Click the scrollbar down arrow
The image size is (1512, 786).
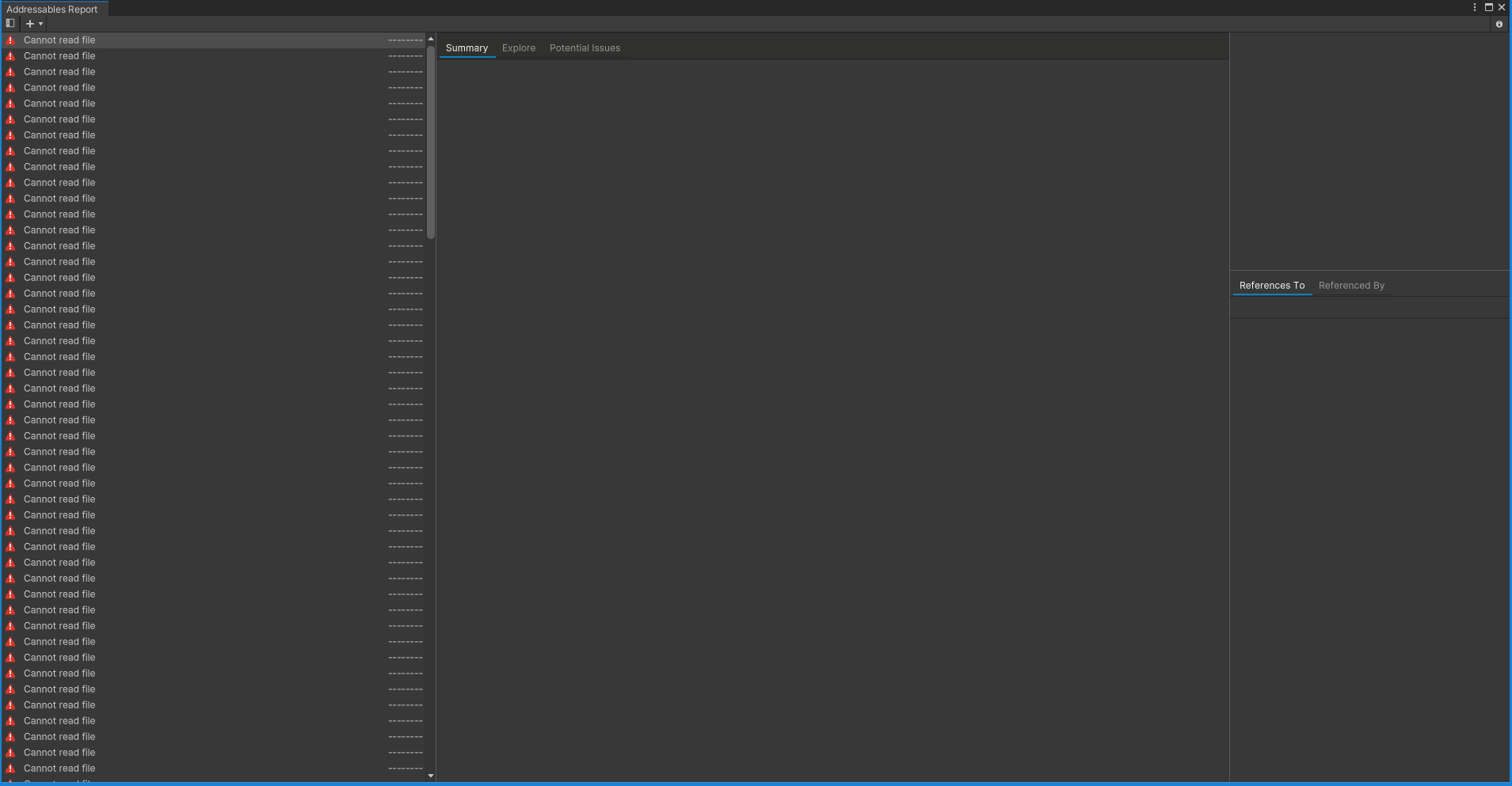(431, 776)
